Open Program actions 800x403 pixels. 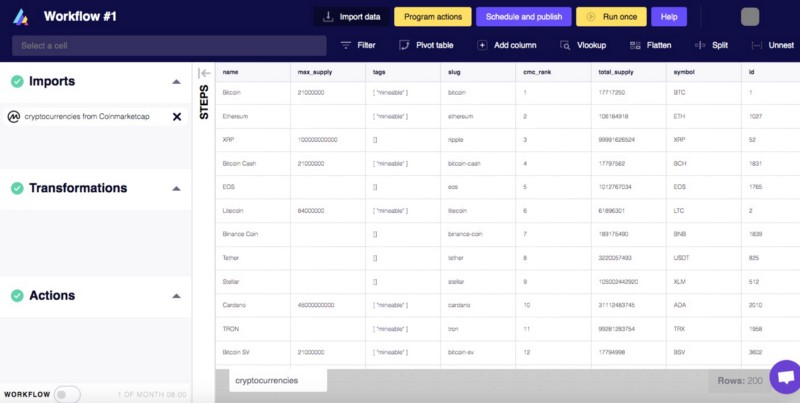click(433, 17)
